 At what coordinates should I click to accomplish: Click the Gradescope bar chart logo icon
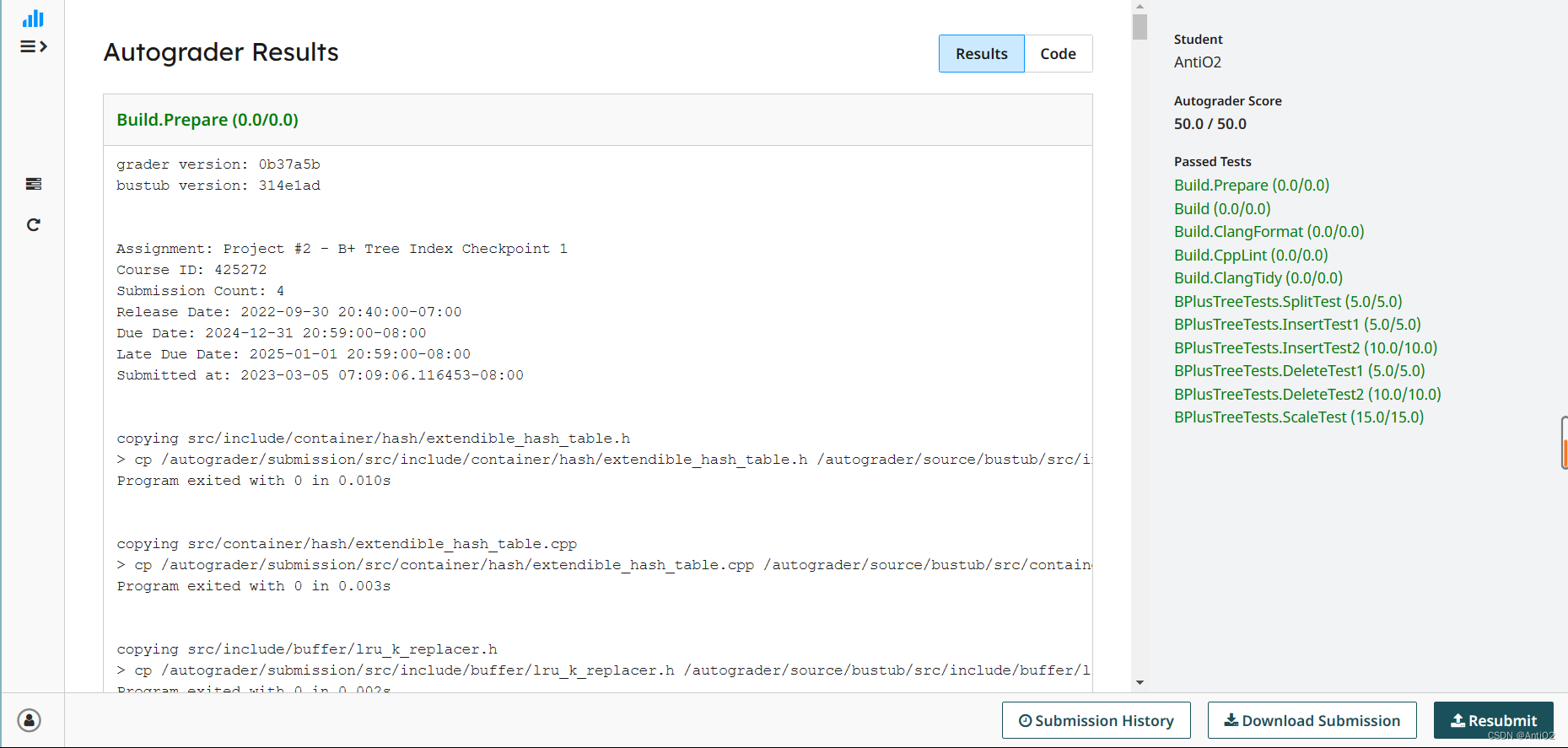33,19
